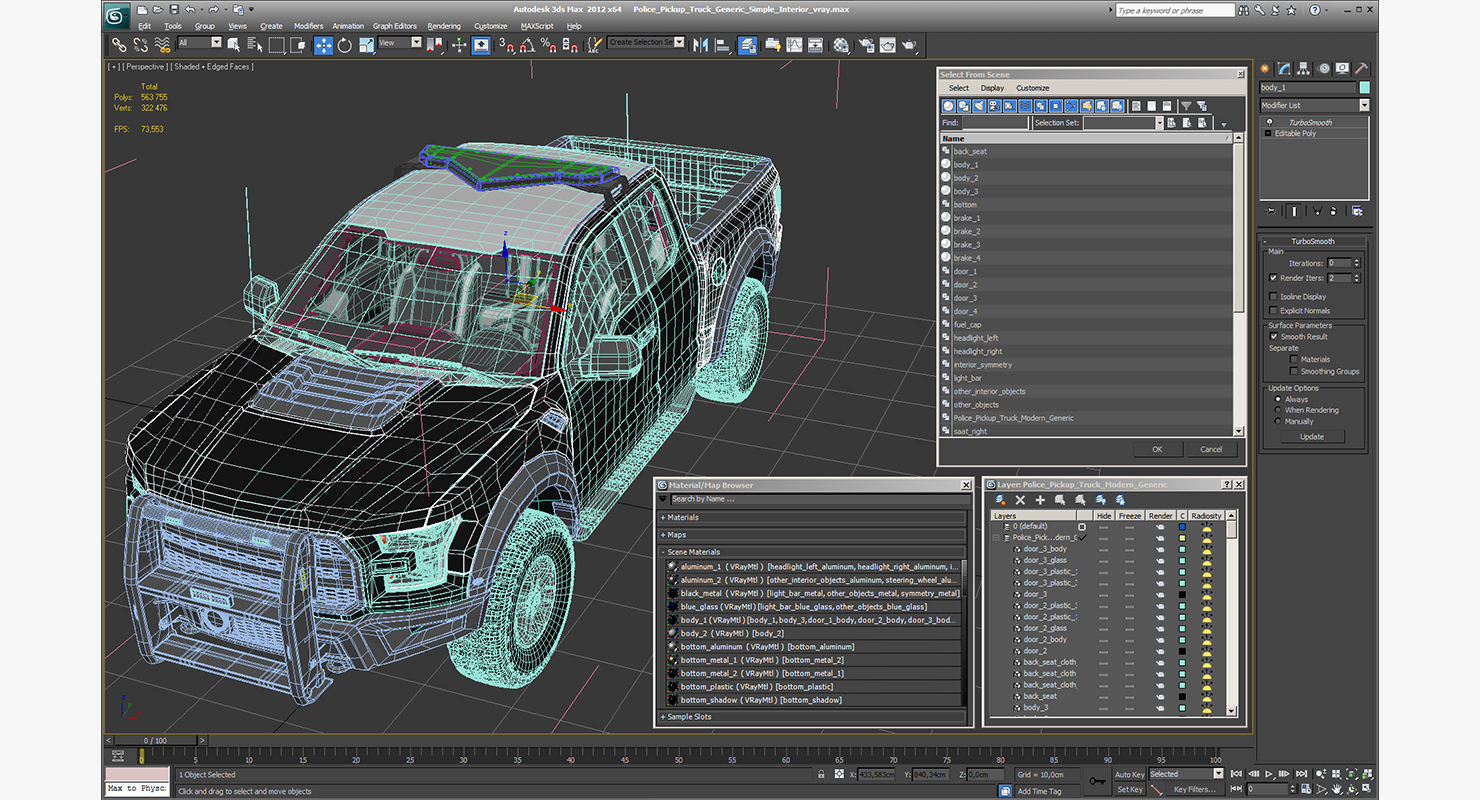Open the Motion command panel tab
This screenshot has height=800, width=1480.
(x=1324, y=69)
